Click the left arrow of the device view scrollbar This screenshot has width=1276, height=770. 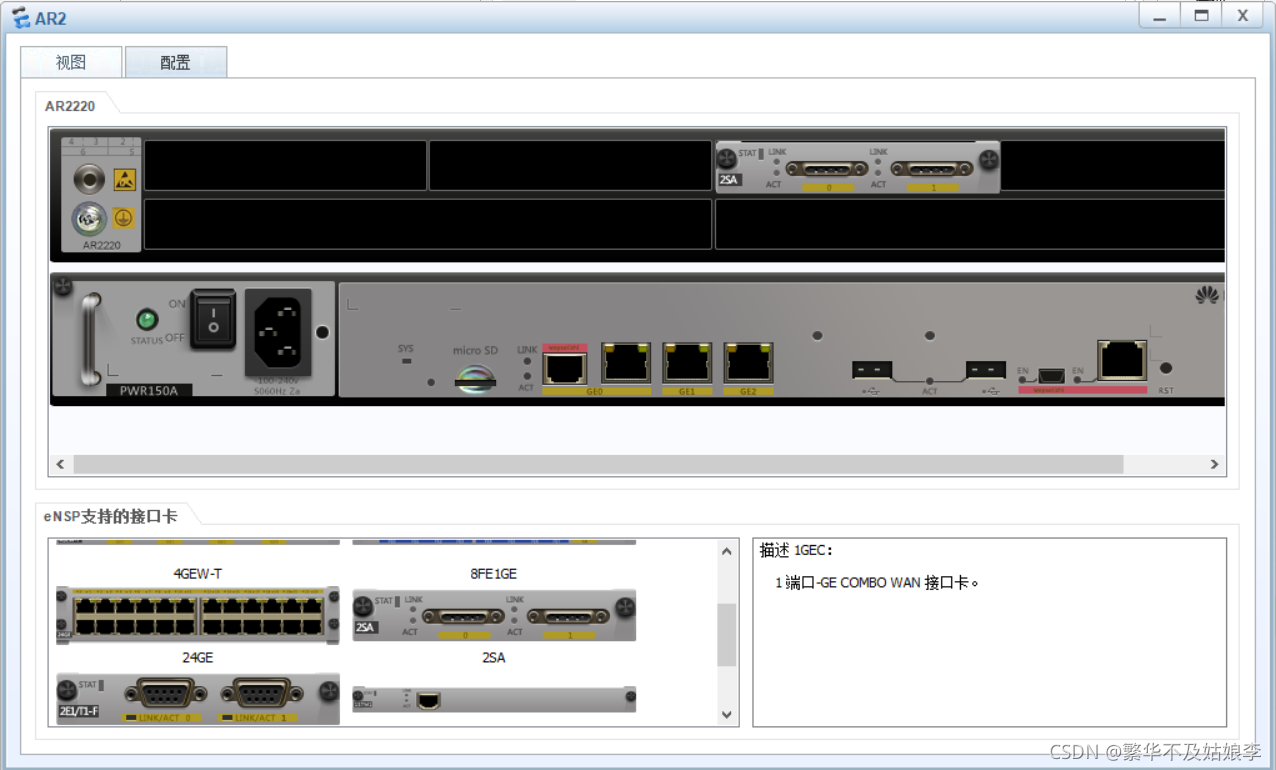(x=60, y=464)
